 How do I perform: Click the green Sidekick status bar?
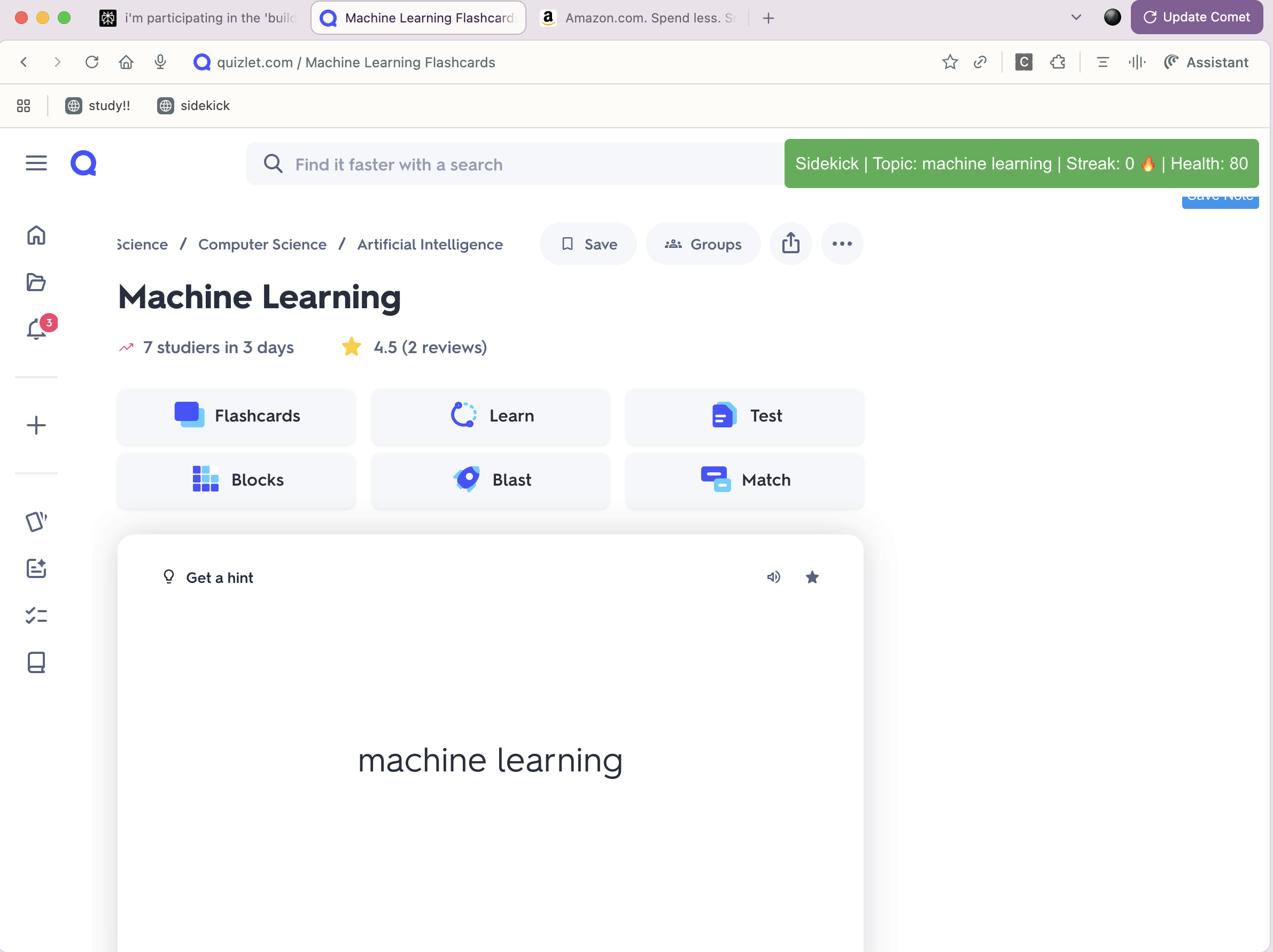1021,164
